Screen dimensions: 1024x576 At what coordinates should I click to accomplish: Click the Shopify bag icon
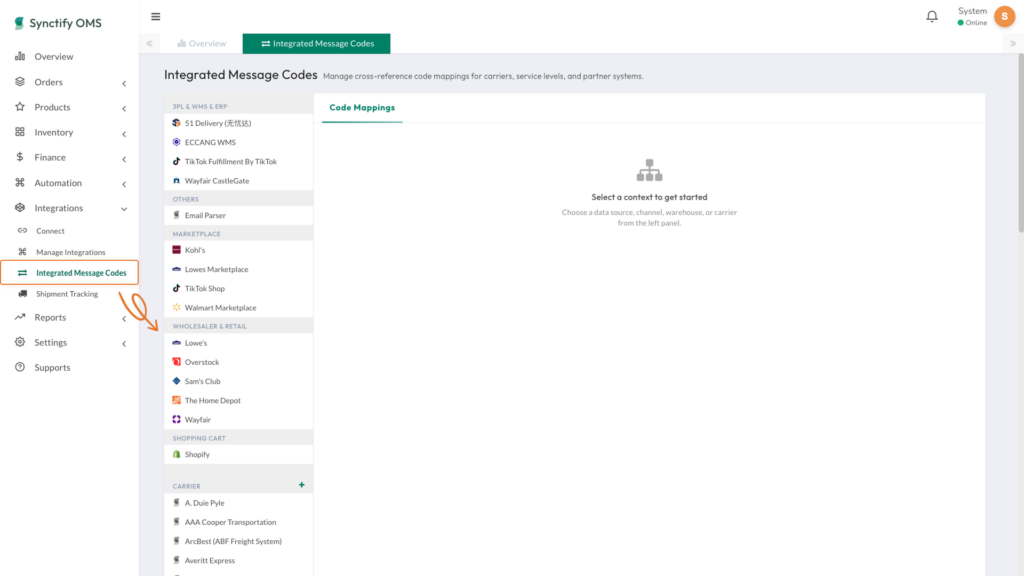176,454
